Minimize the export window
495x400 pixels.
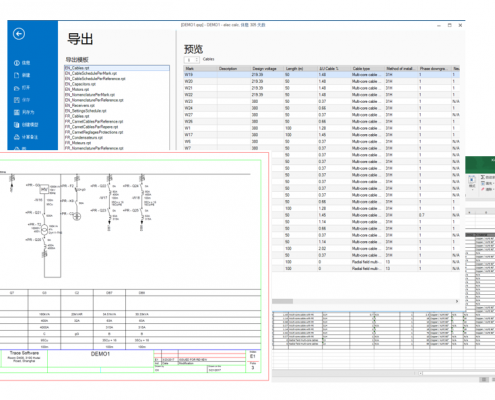pyautogui.click(x=439, y=25)
